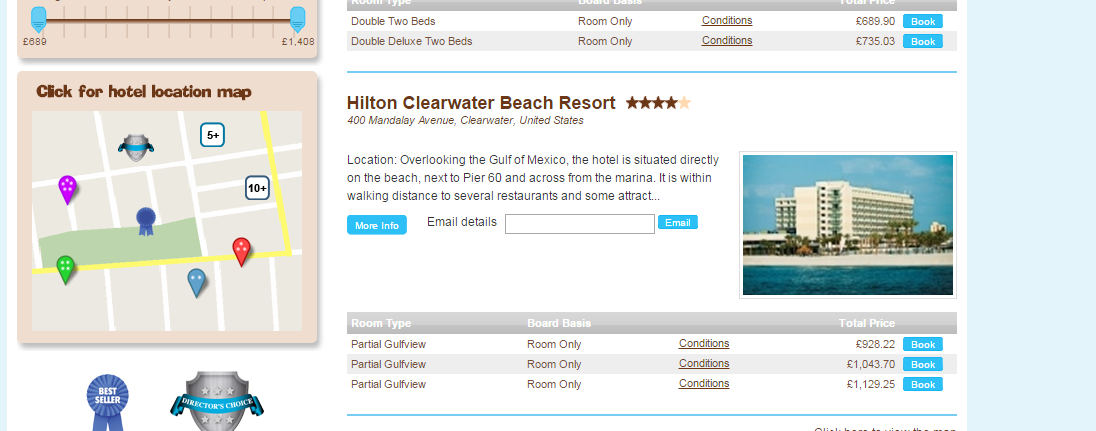Image resolution: width=1096 pixels, height=431 pixels.
Task: Open the Hilton Clearwater hotel photo
Action: click(x=847, y=225)
